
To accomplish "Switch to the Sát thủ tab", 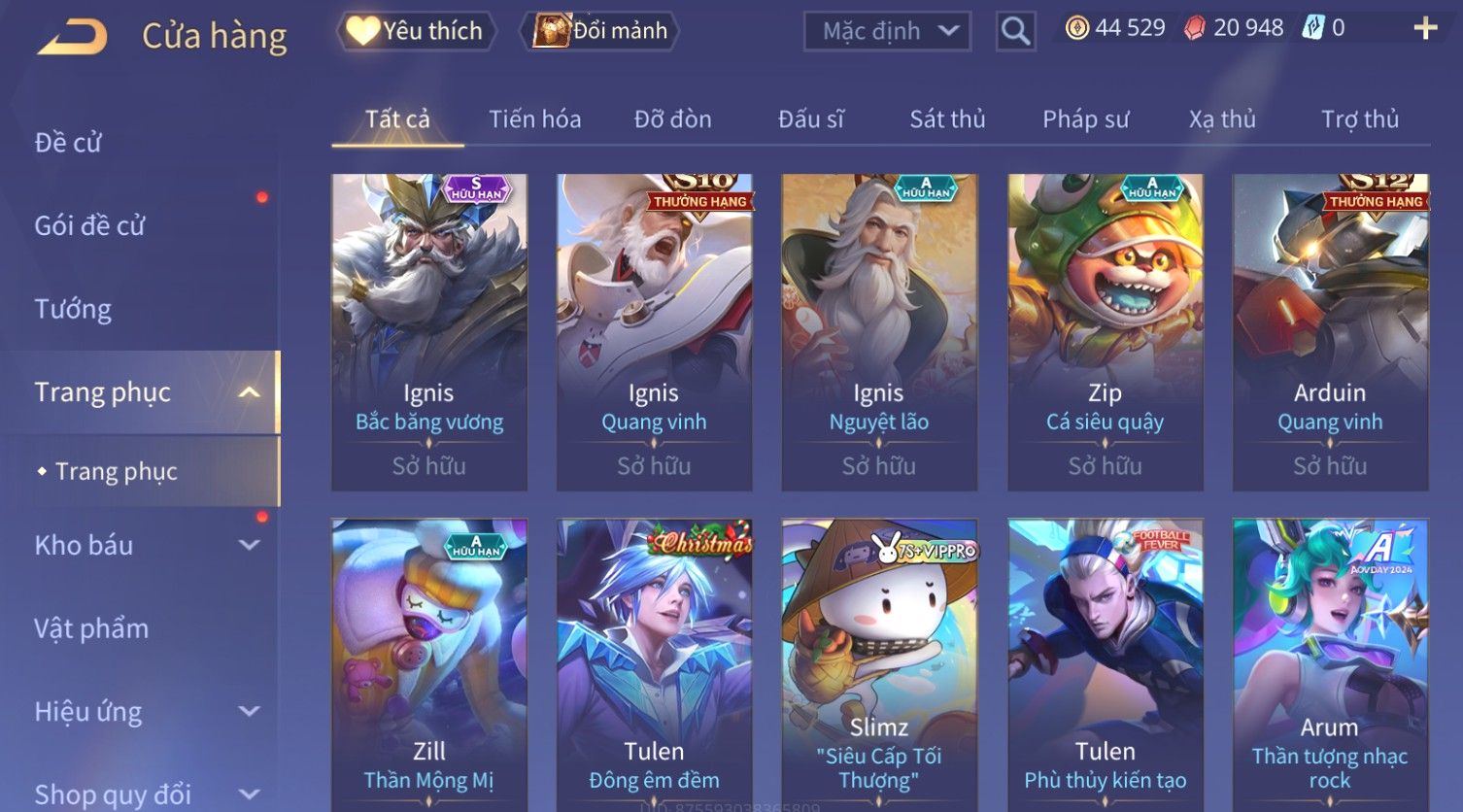I will click(x=947, y=119).
